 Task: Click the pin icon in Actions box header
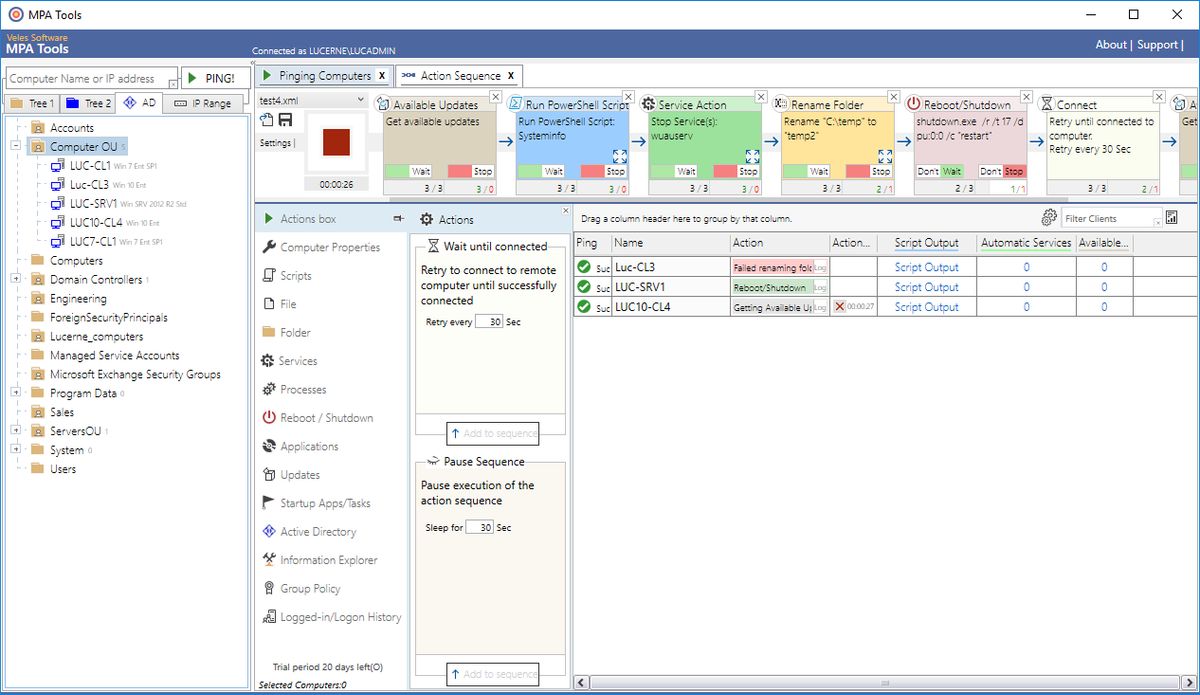coord(398,218)
